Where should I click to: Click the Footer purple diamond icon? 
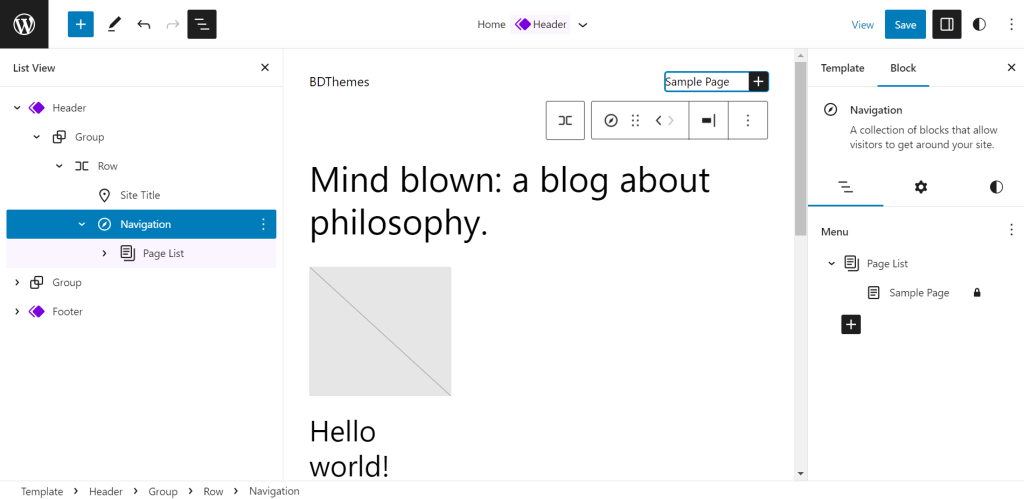coord(37,312)
